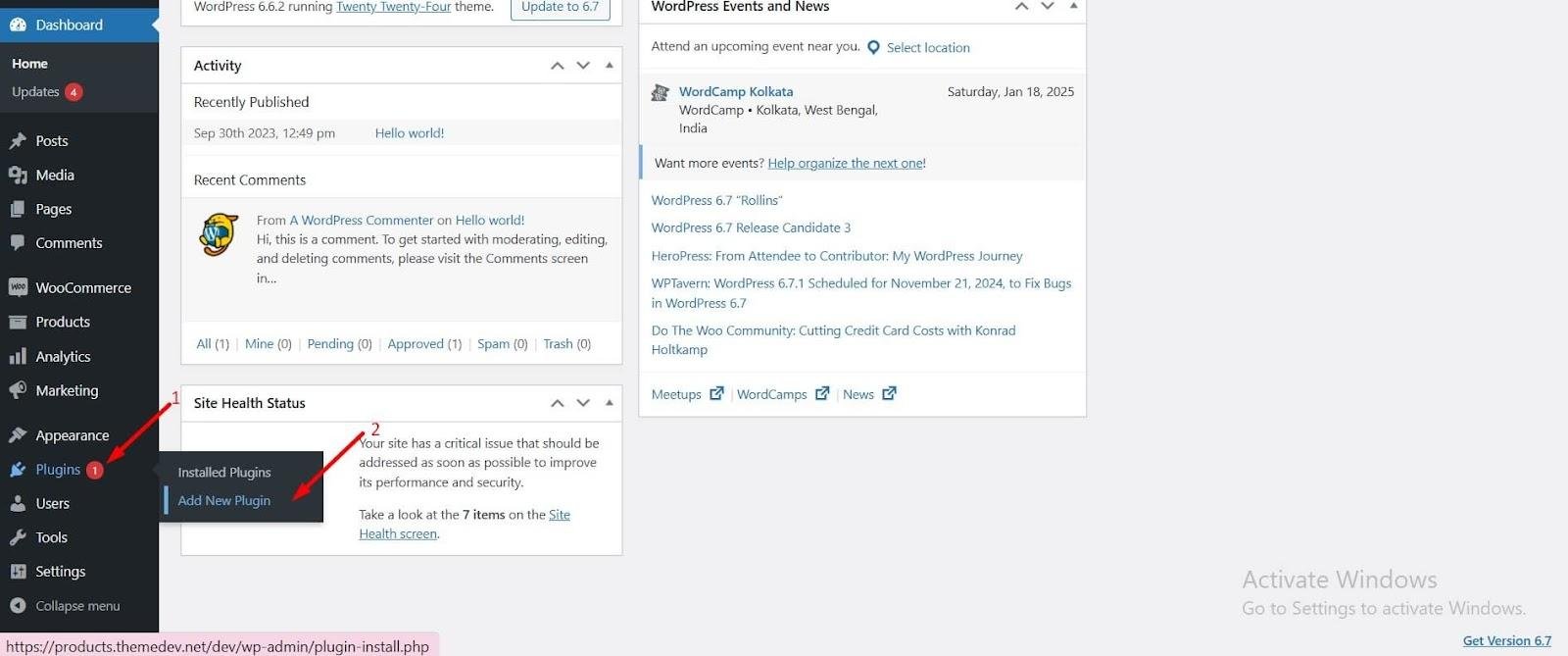Open Hello world! recently published post
The height and width of the screenshot is (656, 1568).
point(410,133)
